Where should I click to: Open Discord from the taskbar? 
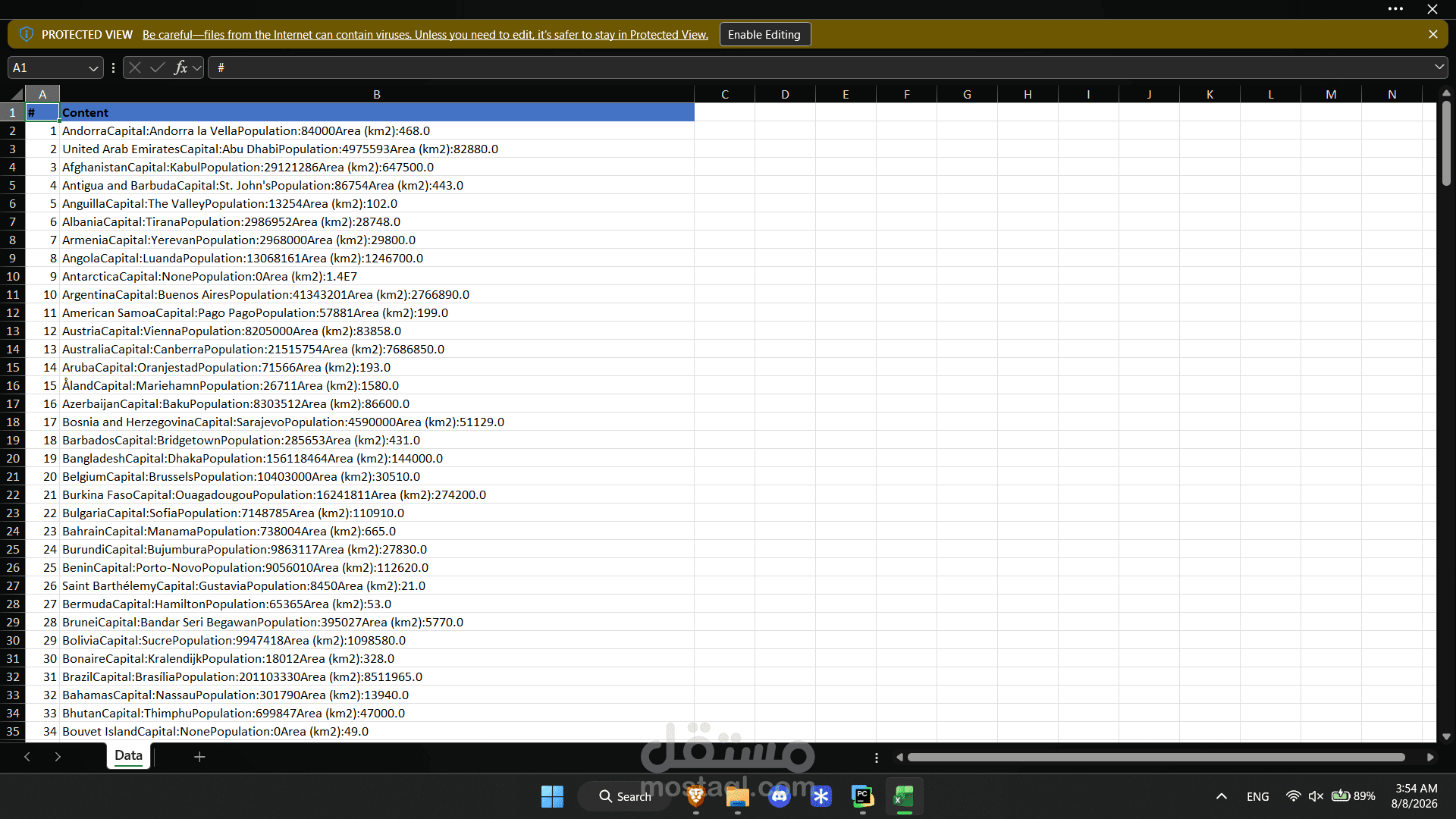pos(780,796)
